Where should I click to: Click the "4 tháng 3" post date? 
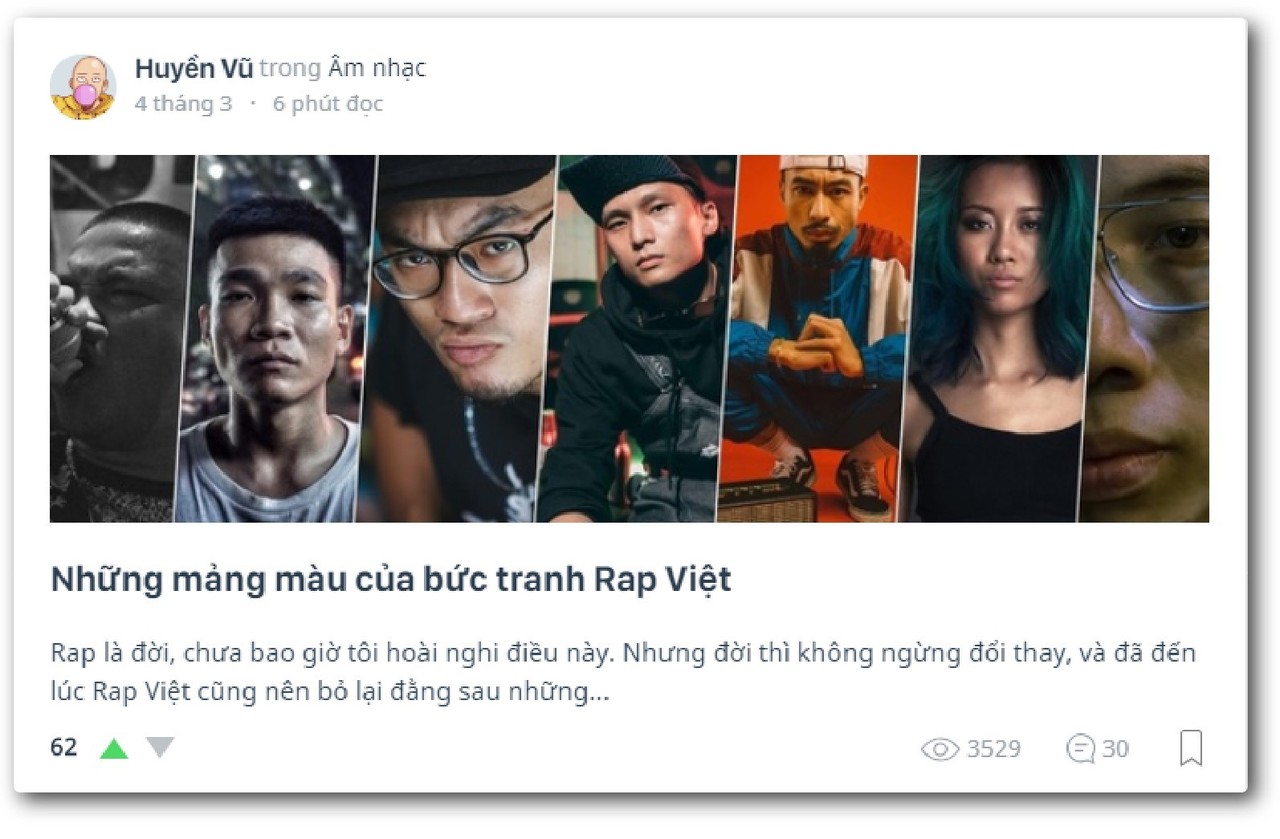183,104
